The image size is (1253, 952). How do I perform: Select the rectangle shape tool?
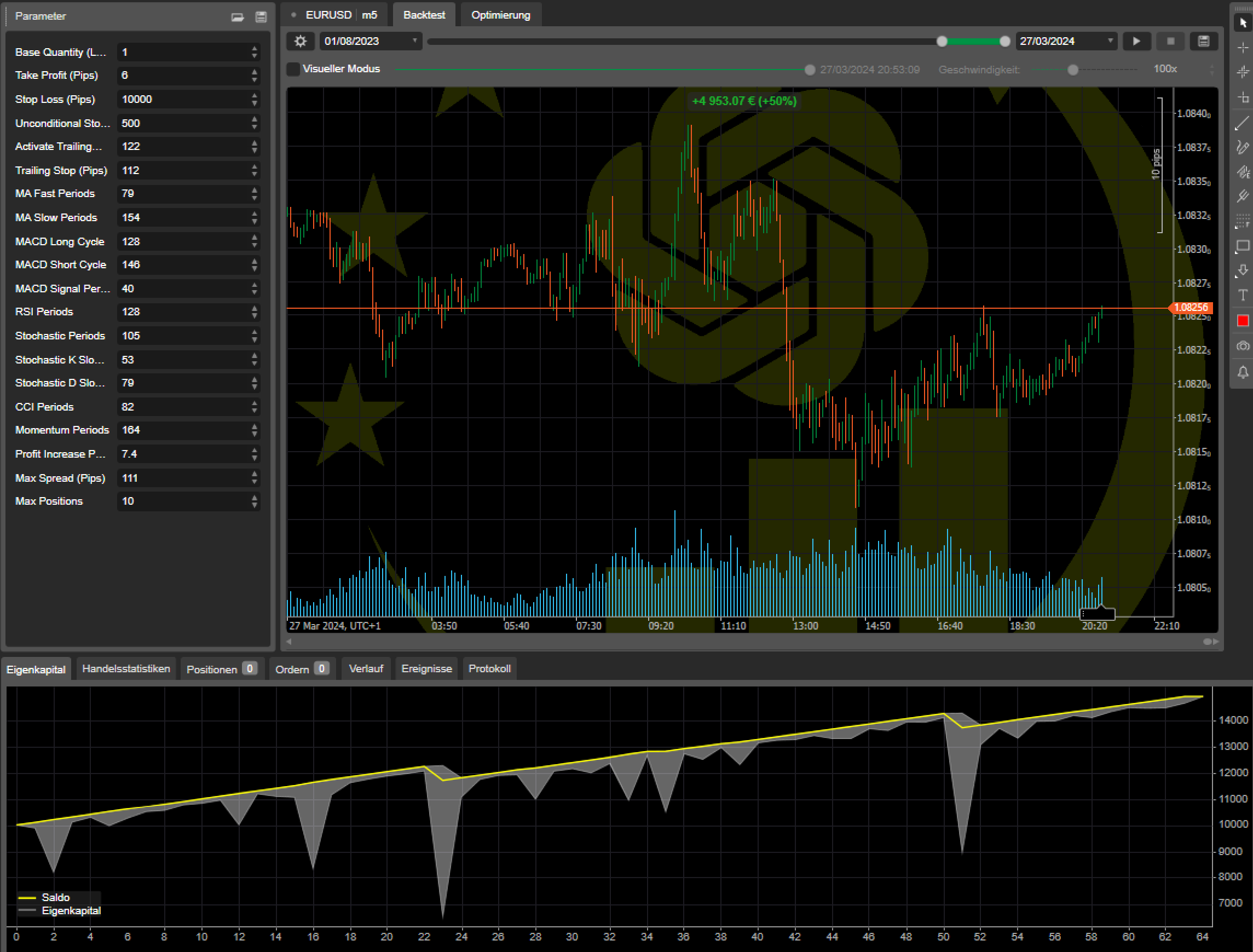pyautogui.click(x=1243, y=245)
